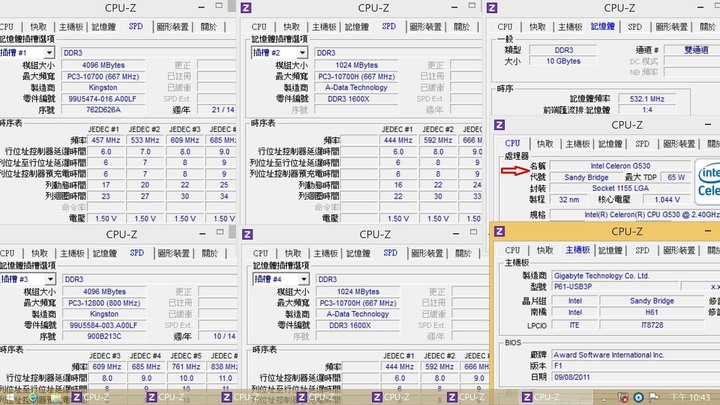Image resolution: width=720 pixels, height=405 pixels.
Task: Select SPD tab in Gigabyte mainboard window
Action: click(642, 250)
